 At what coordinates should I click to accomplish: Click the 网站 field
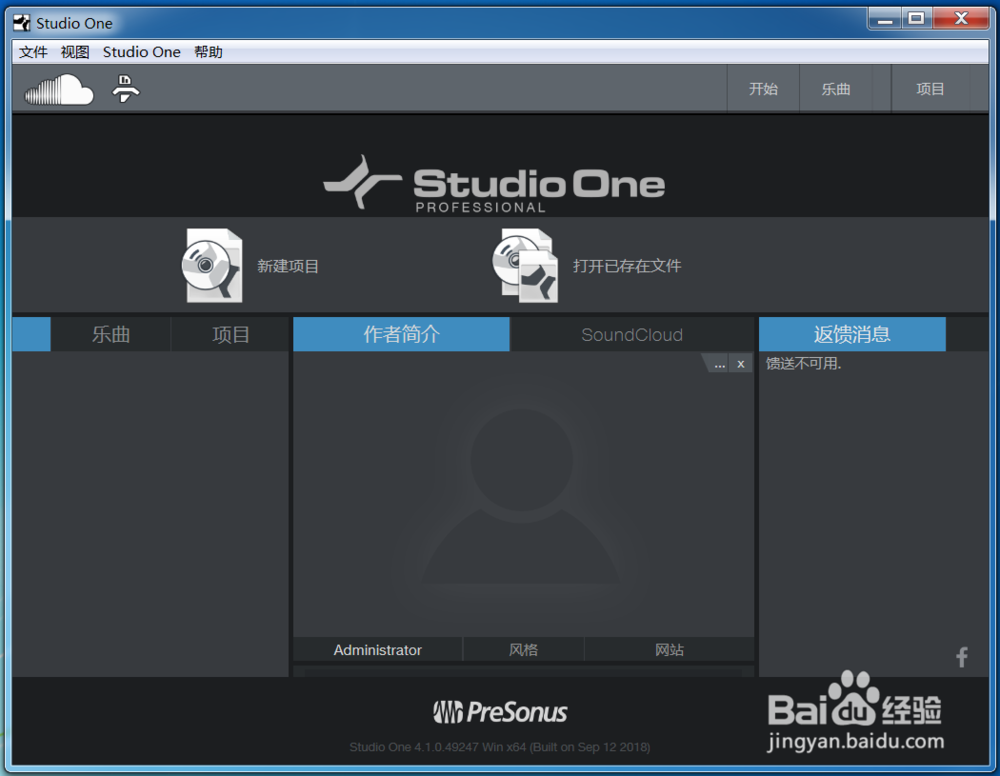[x=669, y=650]
